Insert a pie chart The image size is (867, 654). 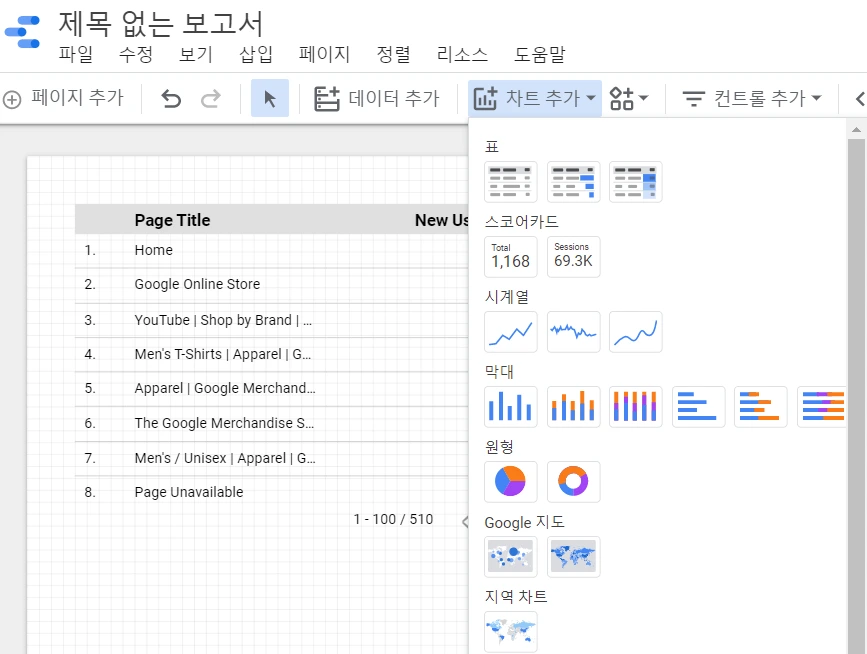point(510,482)
